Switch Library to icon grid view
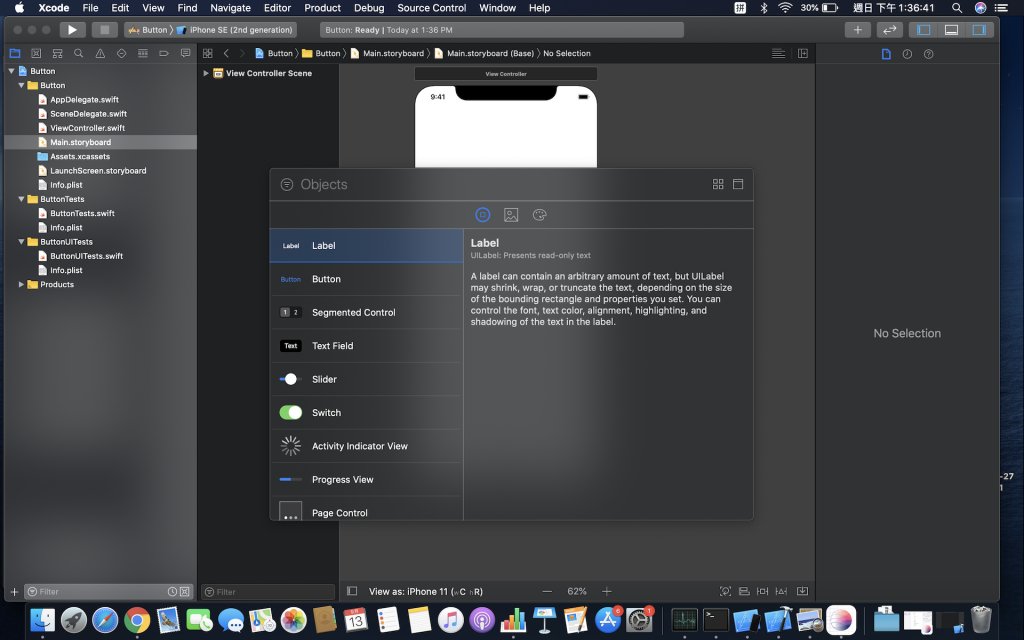Viewport: 1024px width, 640px height. click(x=718, y=184)
